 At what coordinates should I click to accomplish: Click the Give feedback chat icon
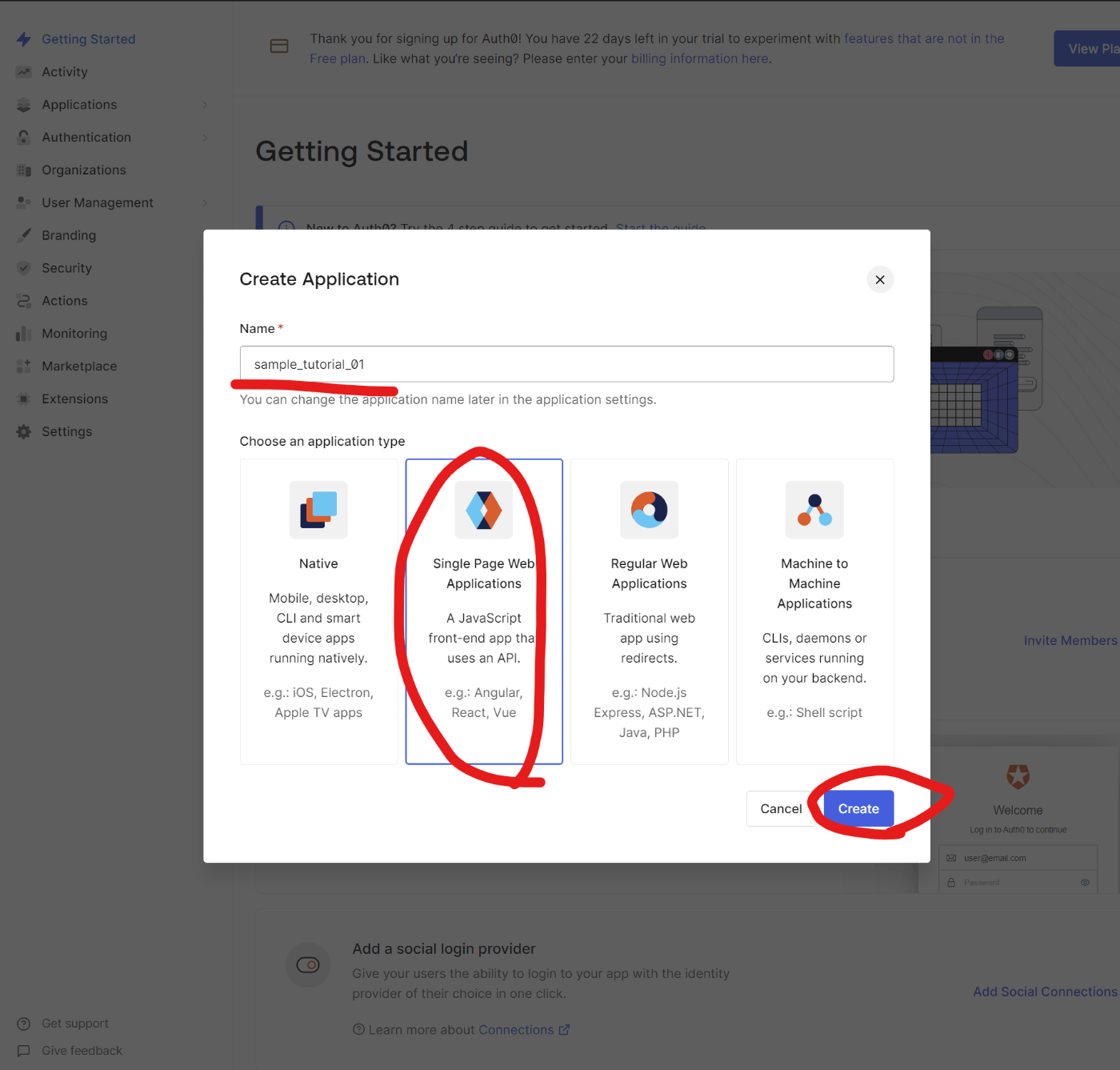(24, 1051)
